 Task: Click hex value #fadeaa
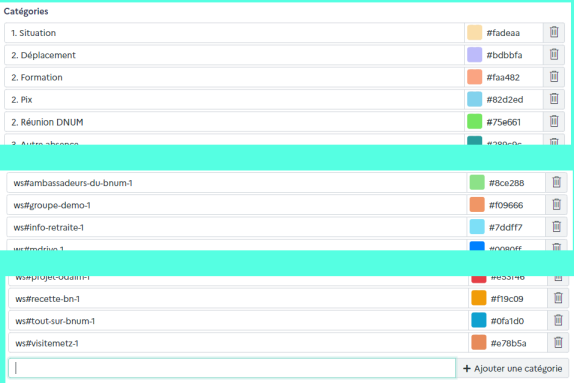[503, 33]
